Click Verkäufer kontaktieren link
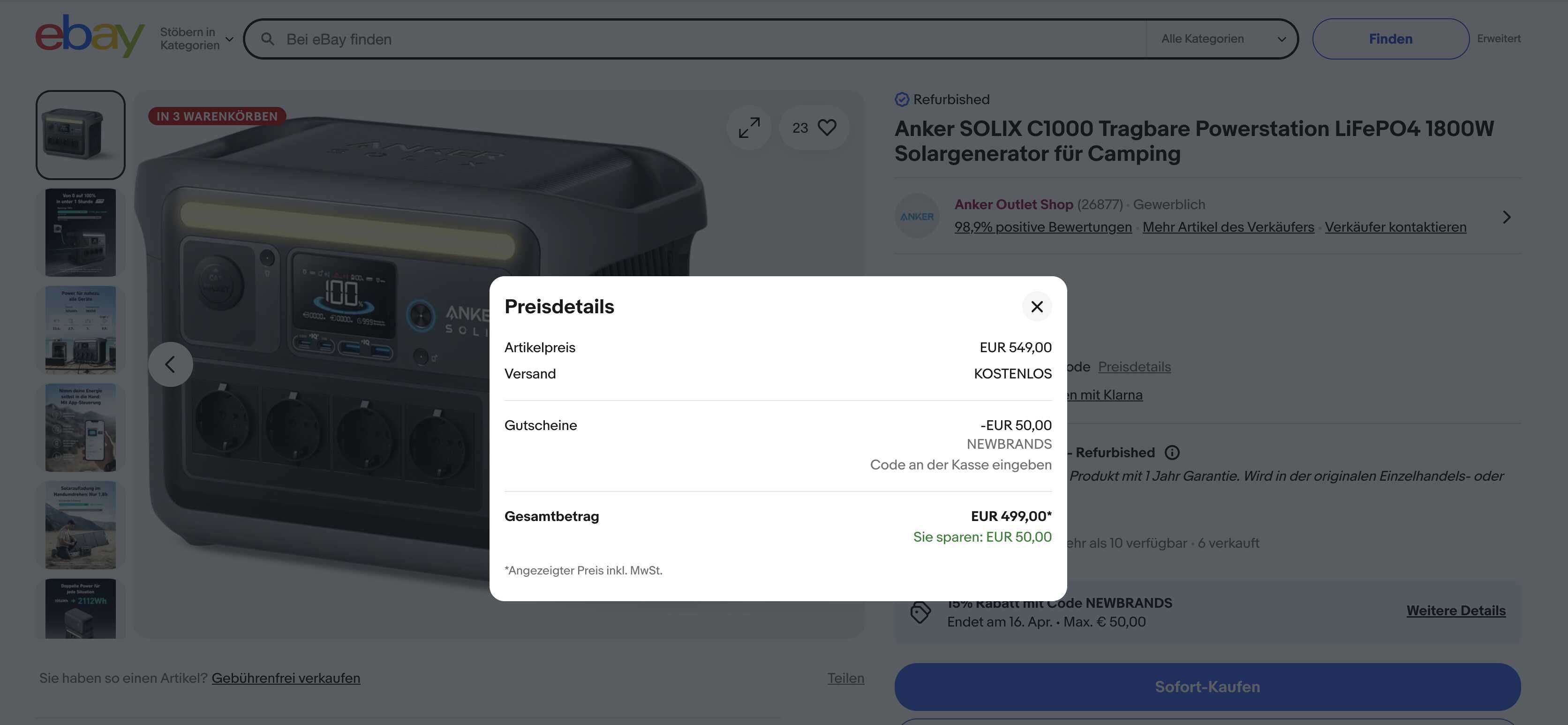Screen dimensions: 1568x725 (1395, 227)
